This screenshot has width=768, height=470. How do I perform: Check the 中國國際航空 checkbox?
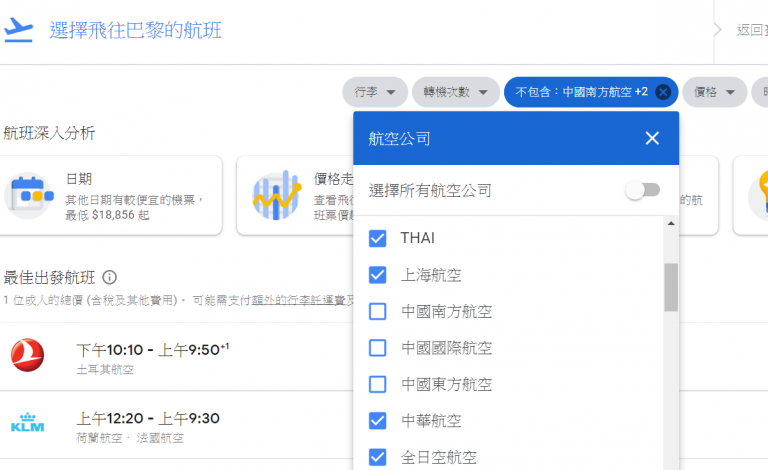pos(378,348)
